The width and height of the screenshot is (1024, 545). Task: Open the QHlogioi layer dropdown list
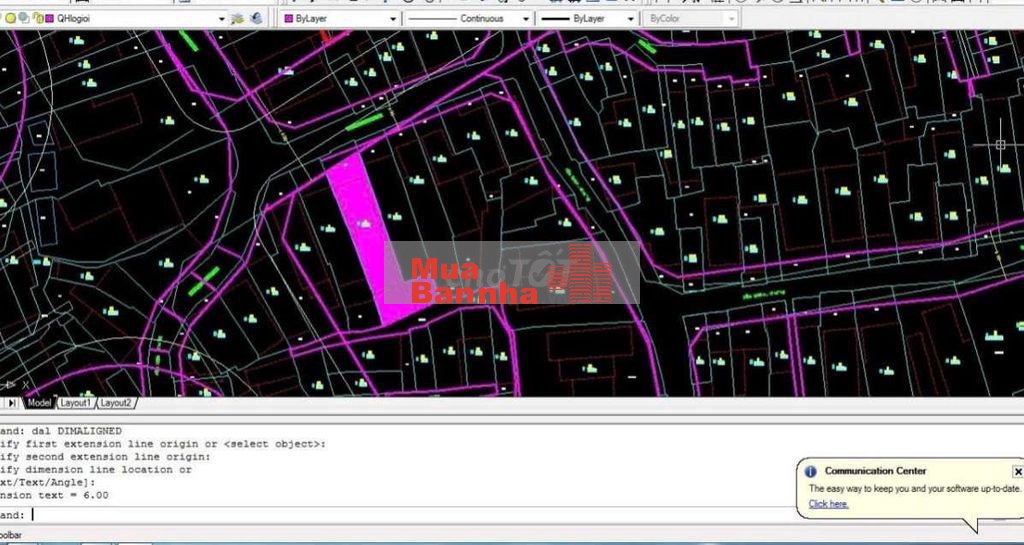(222, 18)
